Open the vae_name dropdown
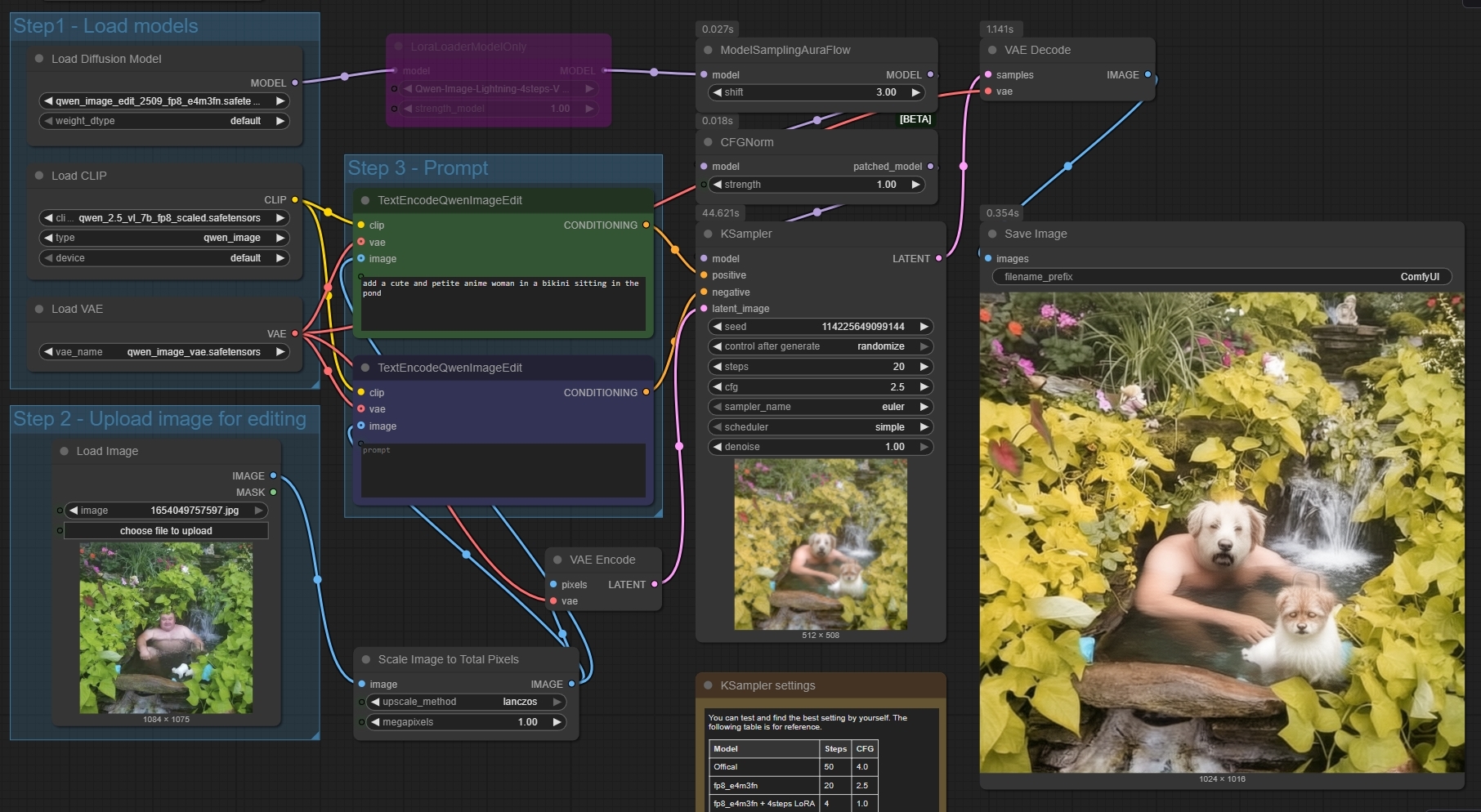The width and height of the screenshot is (1481, 812). [164, 352]
